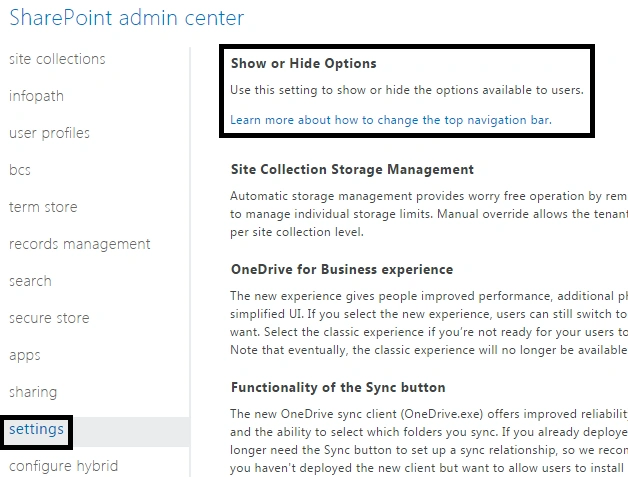
Task: Click Functionality of the Sync button heading
Action: pyautogui.click(x=338, y=387)
